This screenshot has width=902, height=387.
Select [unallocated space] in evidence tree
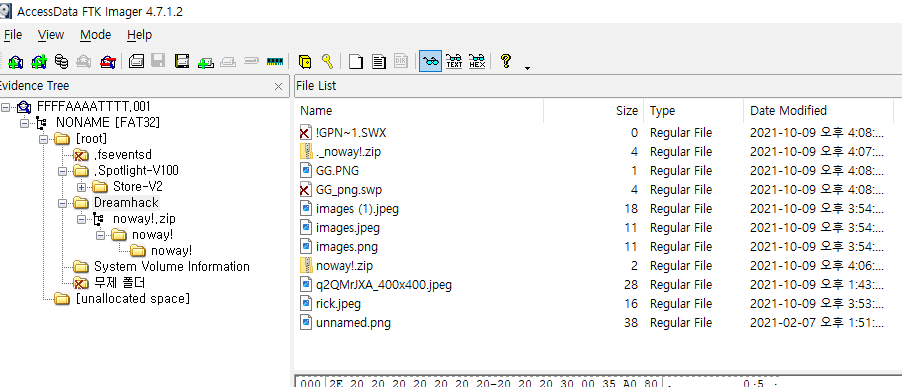(x=132, y=299)
